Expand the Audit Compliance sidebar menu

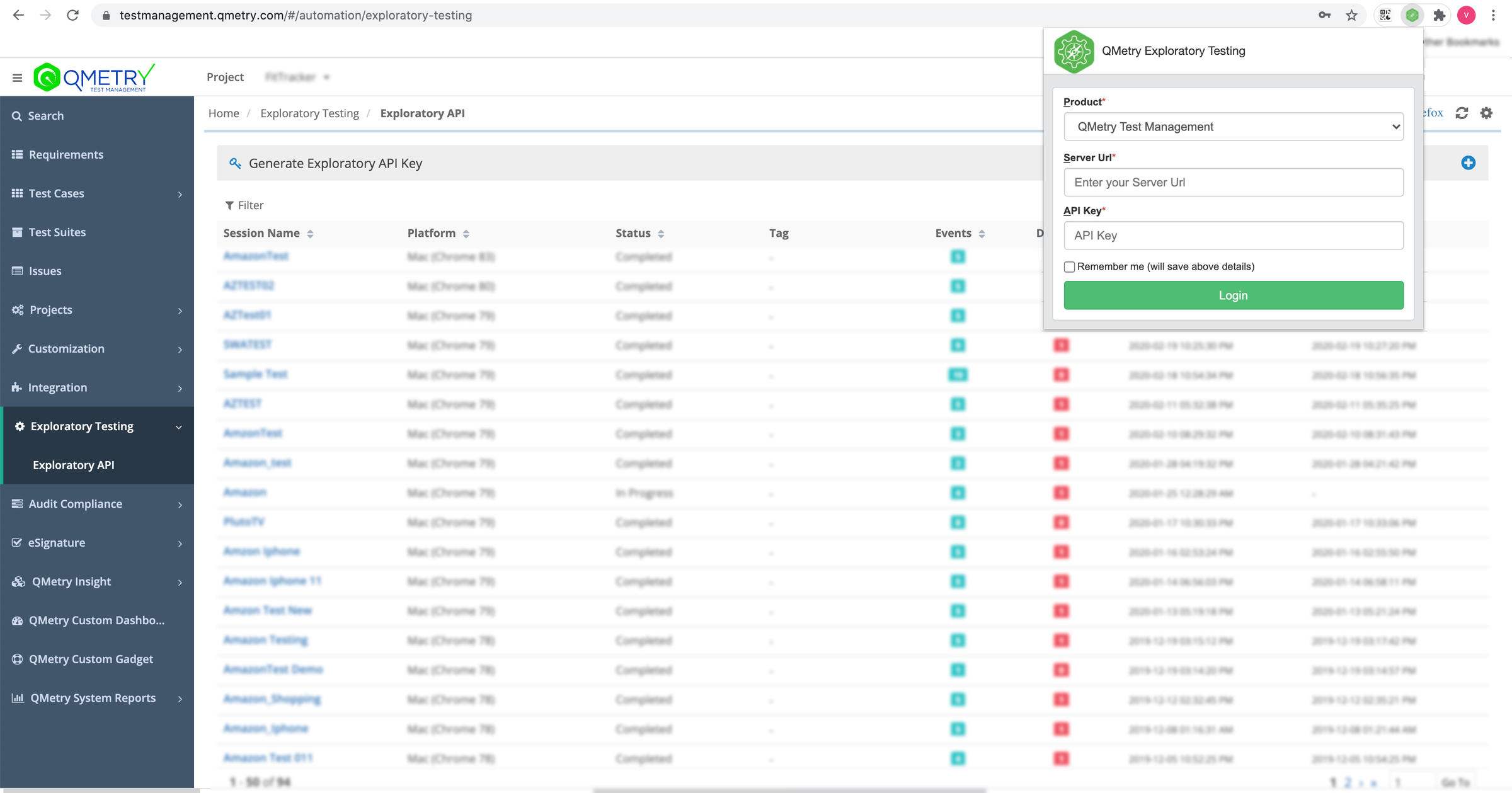coord(180,505)
